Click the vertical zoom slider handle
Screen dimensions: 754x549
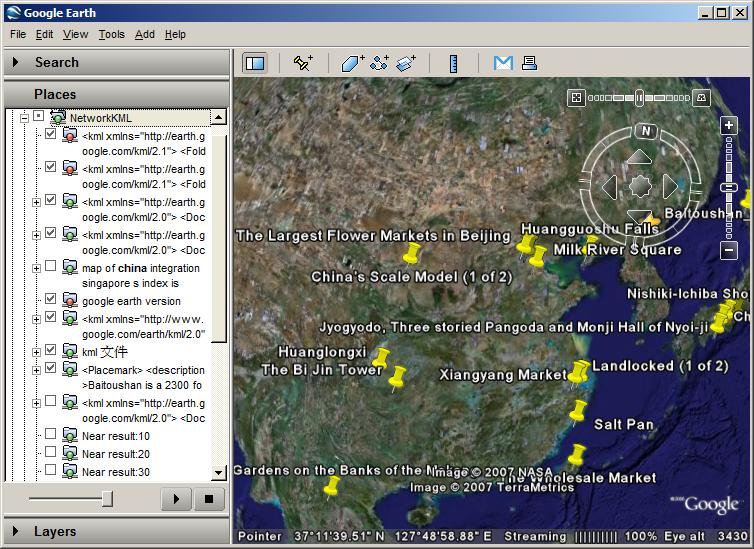(x=729, y=187)
